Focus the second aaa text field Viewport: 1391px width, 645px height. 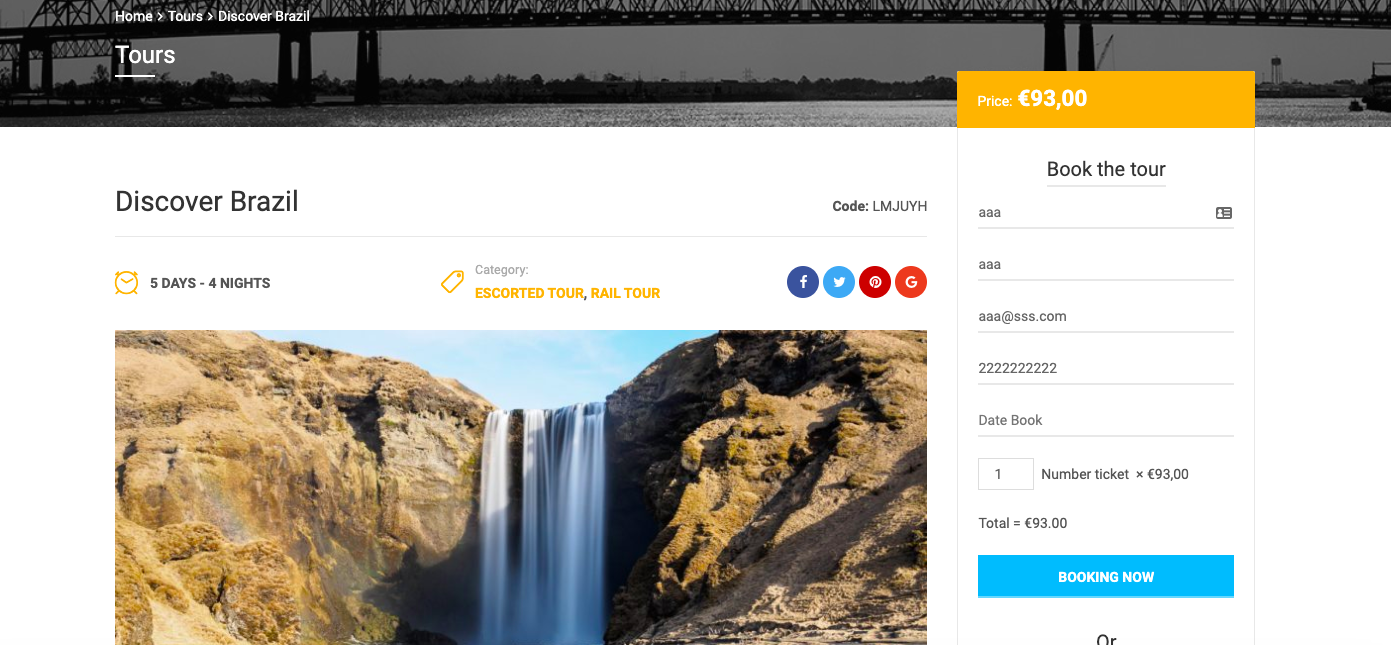point(1106,265)
